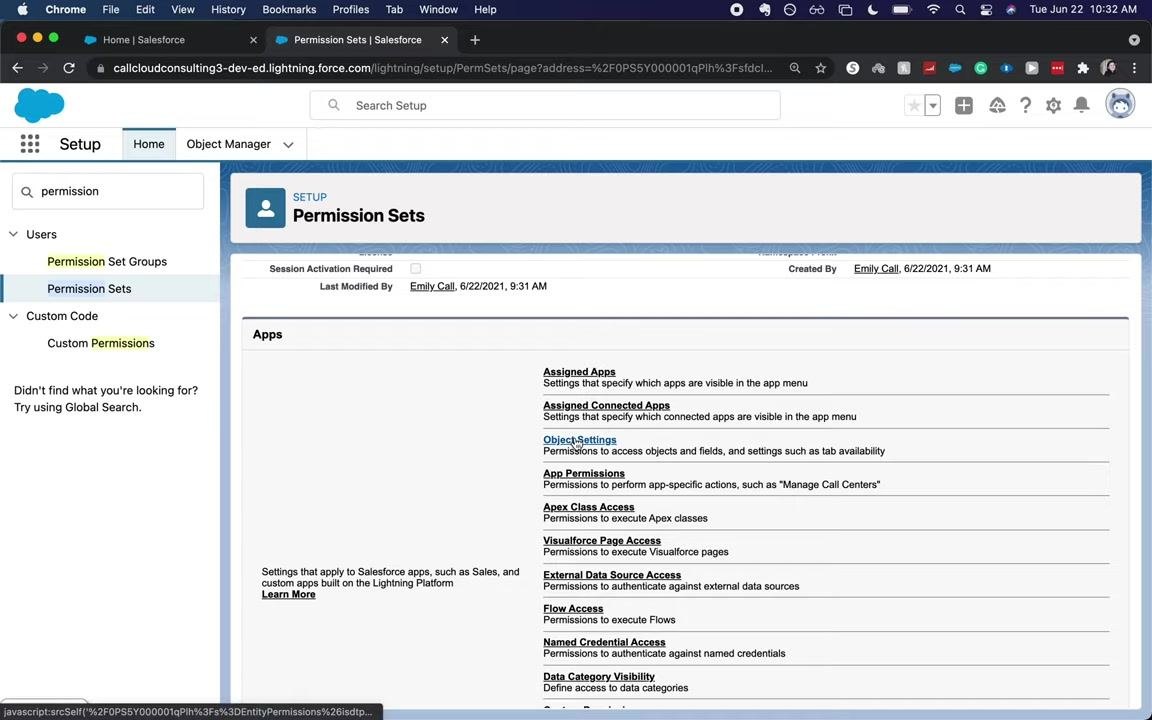The height and width of the screenshot is (720, 1152).
Task: Open Data Category Visibility link
Action: (599, 677)
